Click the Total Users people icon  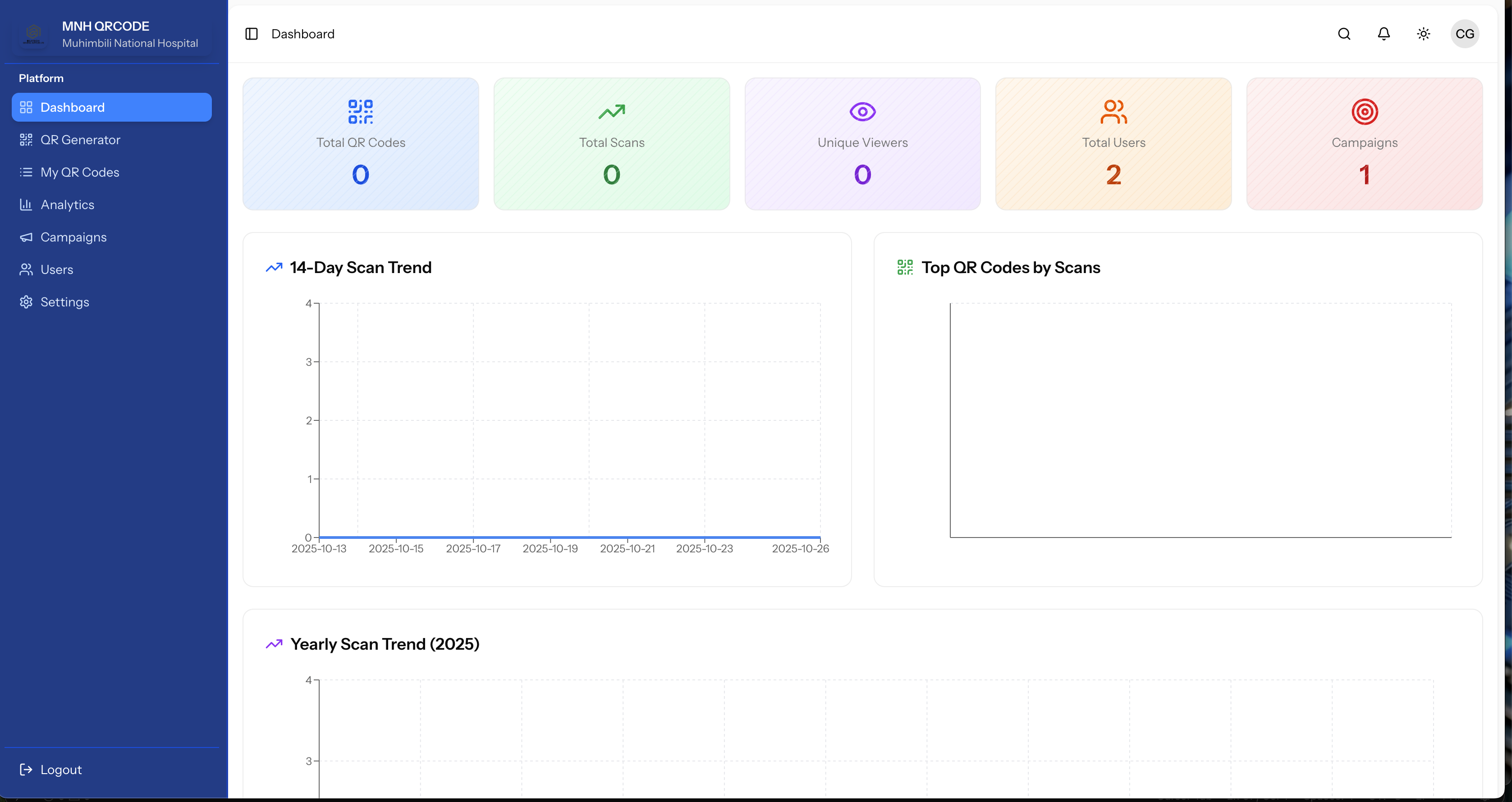(1113, 111)
